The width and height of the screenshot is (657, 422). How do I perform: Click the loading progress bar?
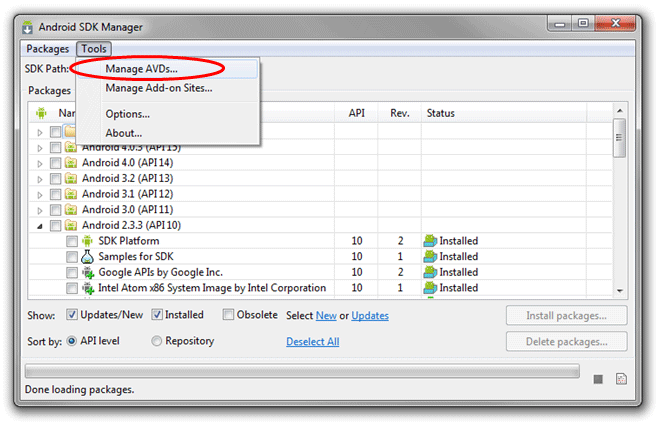click(302, 371)
